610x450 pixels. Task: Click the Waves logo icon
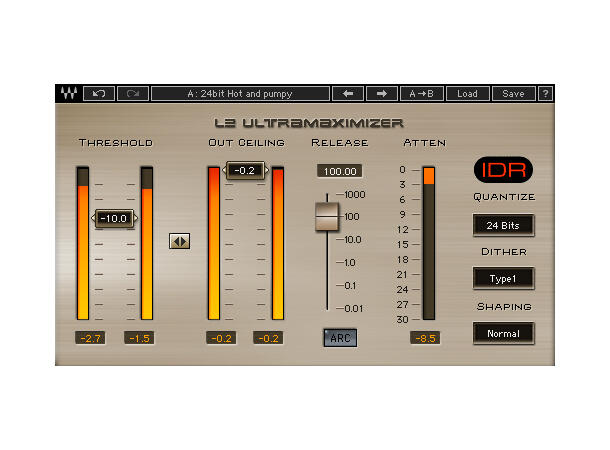click(x=69, y=93)
